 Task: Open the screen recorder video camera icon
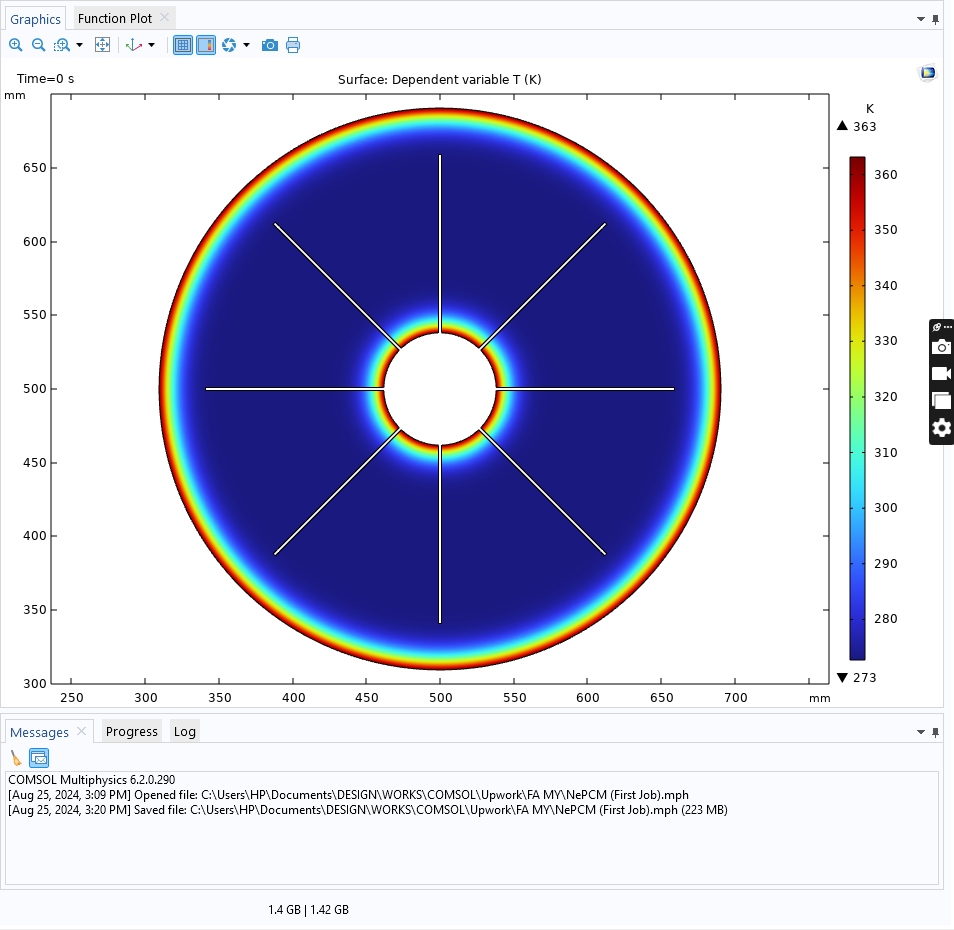click(x=941, y=373)
